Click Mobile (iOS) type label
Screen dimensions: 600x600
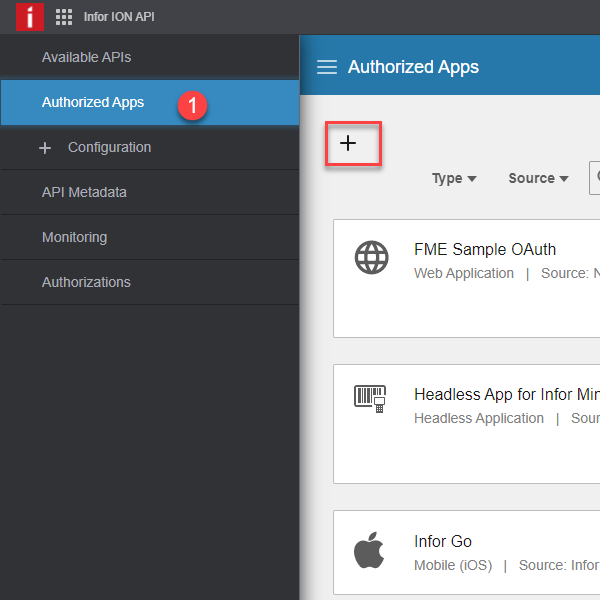[x=453, y=565]
